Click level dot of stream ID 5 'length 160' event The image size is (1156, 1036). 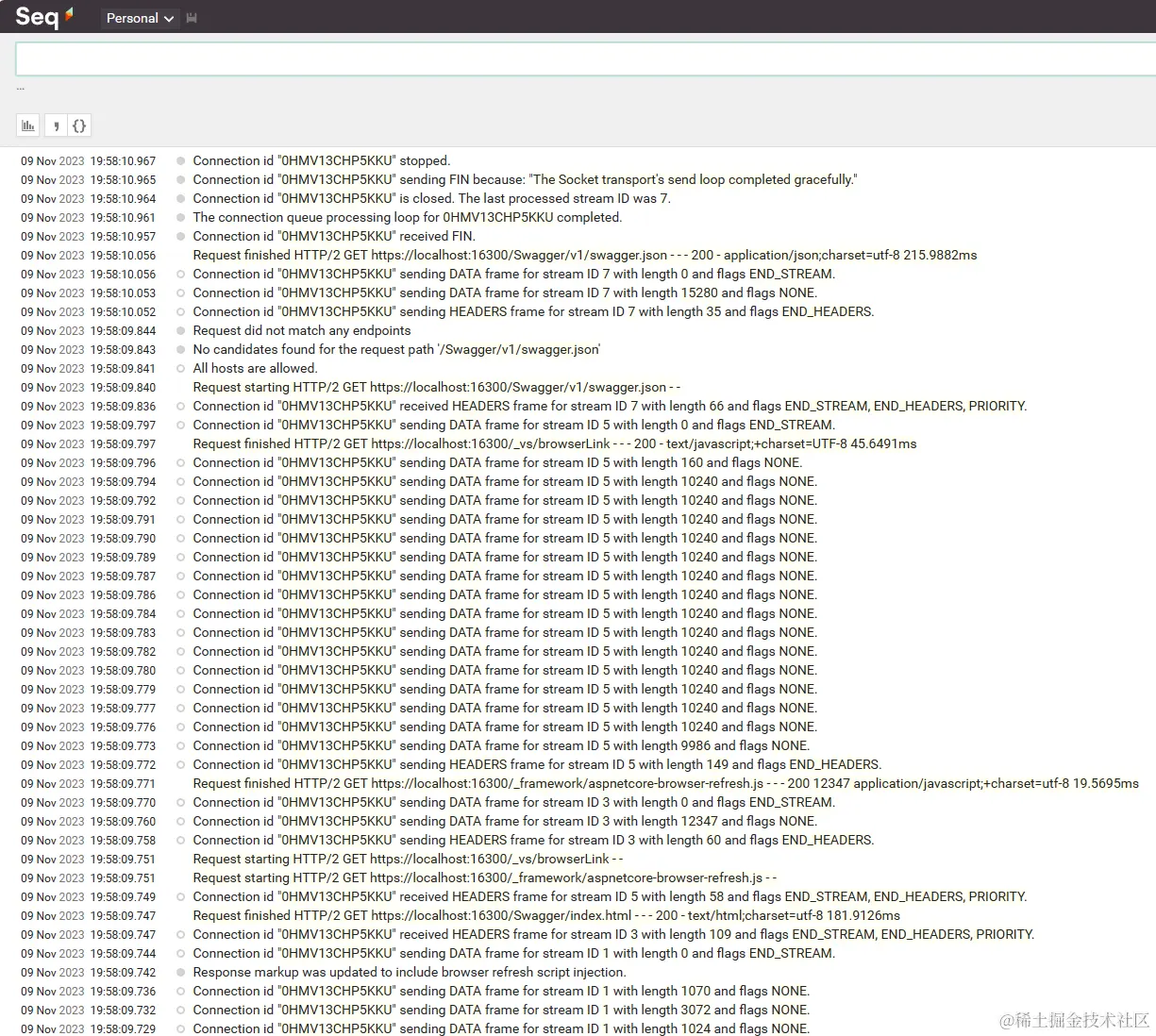[180, 463]
